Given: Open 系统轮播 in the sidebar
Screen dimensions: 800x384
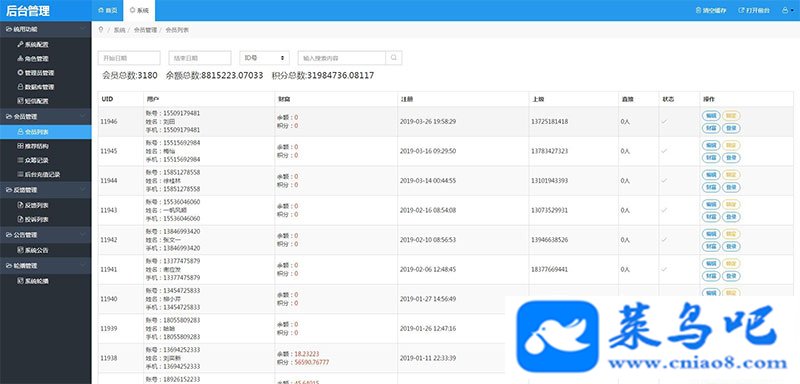Looking at the screenshot, I should (33, 281).
